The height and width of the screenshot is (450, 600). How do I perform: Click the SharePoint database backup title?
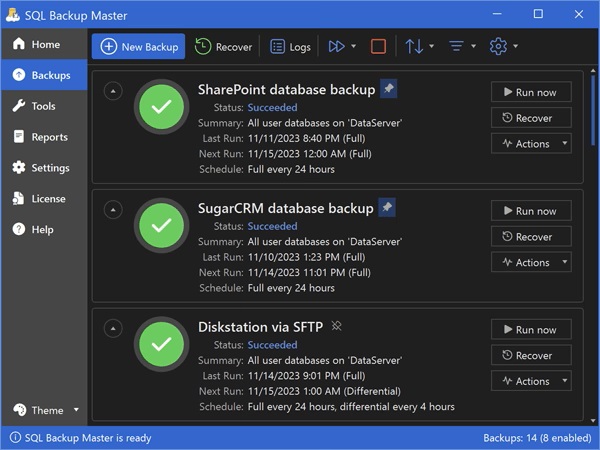[x=286, y=90]
